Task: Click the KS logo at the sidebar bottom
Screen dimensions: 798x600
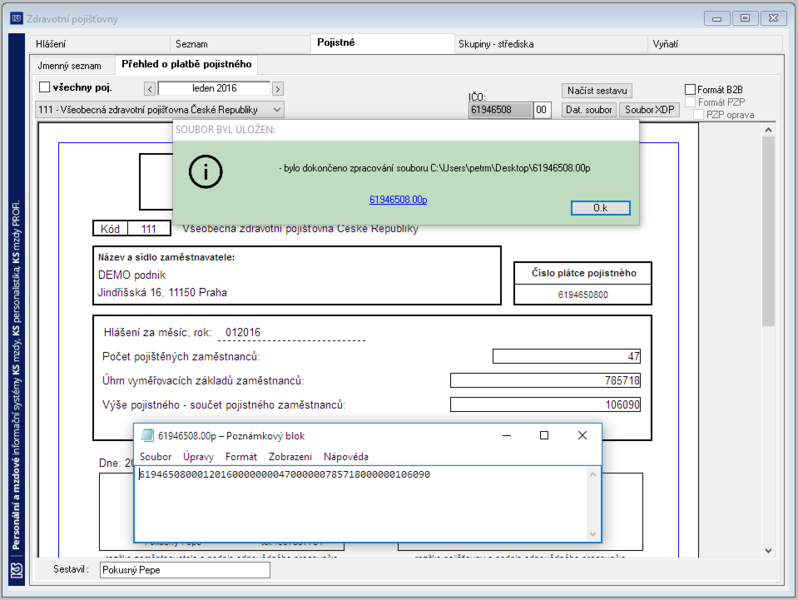Action: click(x=17, y=570)
